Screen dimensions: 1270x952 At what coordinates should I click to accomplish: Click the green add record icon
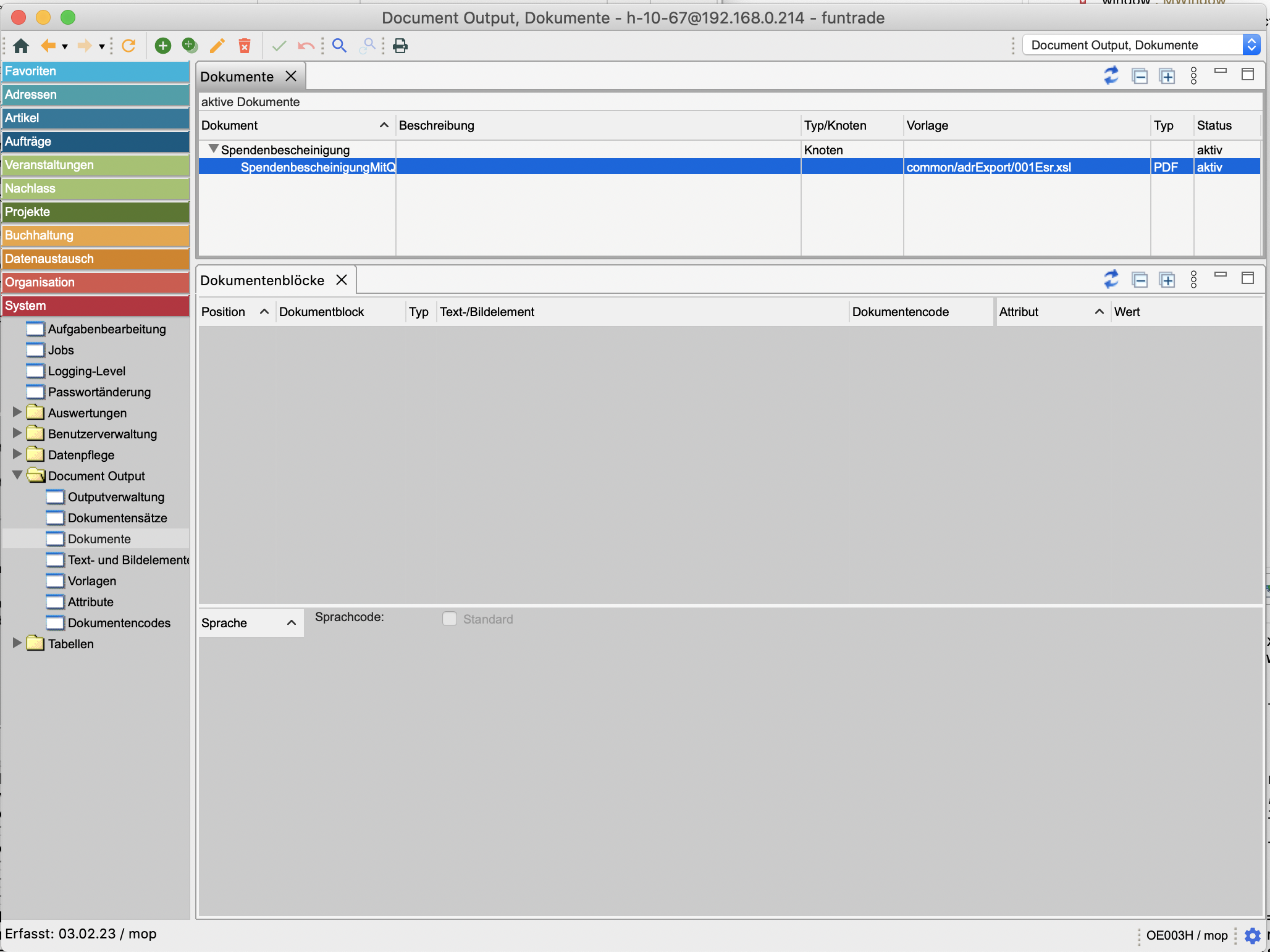coord(162,46)
